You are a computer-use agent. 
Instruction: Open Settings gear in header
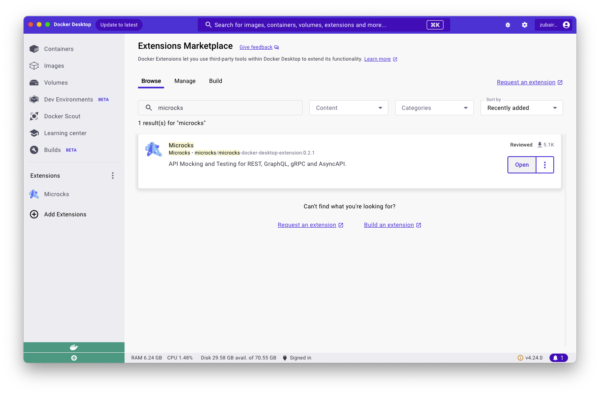(x=524, y=25)
